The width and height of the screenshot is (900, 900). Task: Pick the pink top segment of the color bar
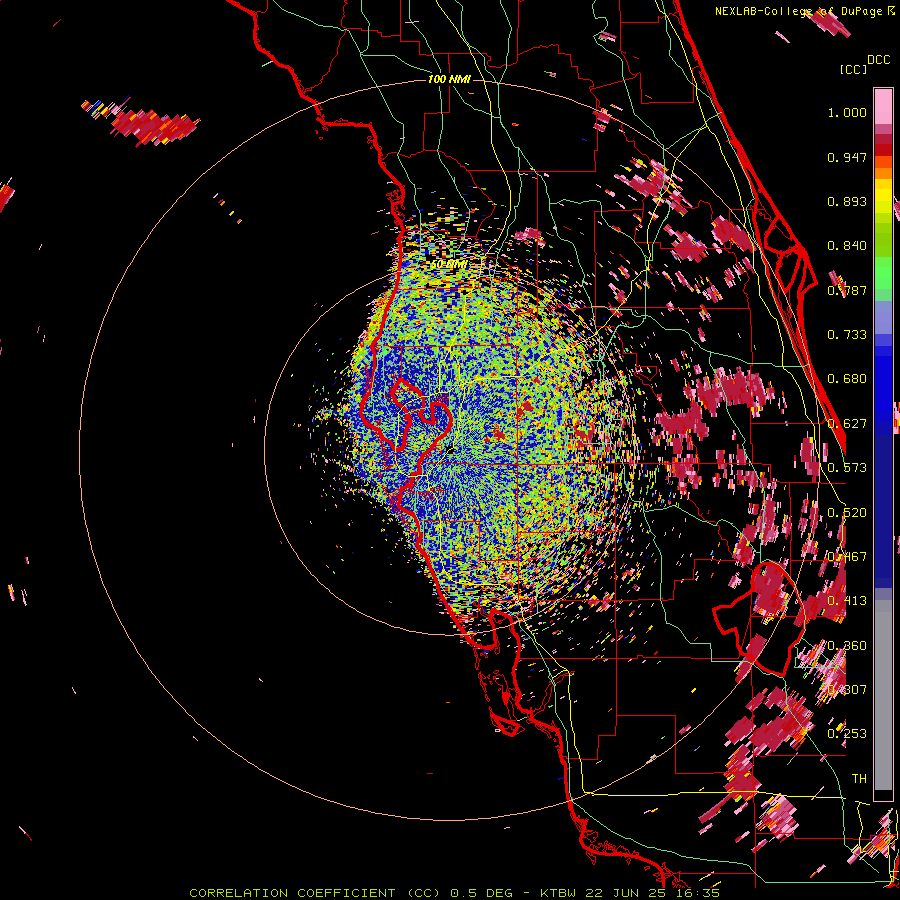[883, 106]
